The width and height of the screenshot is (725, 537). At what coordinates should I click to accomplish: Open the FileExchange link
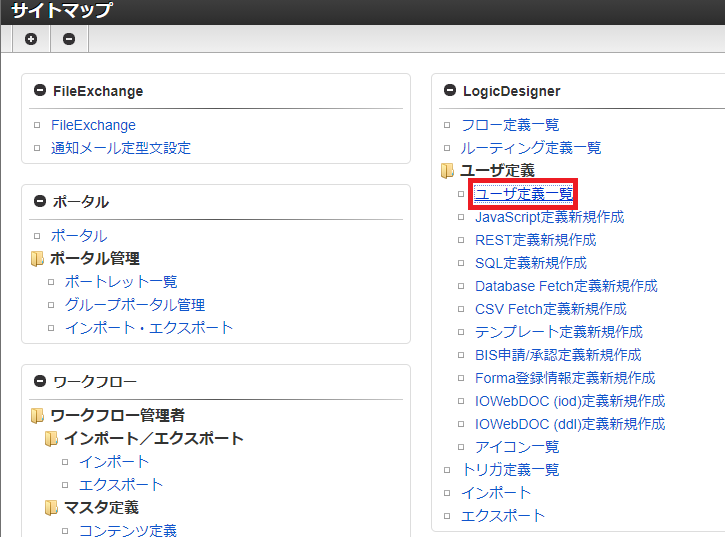pyautogui.click(x=93, y=125)
